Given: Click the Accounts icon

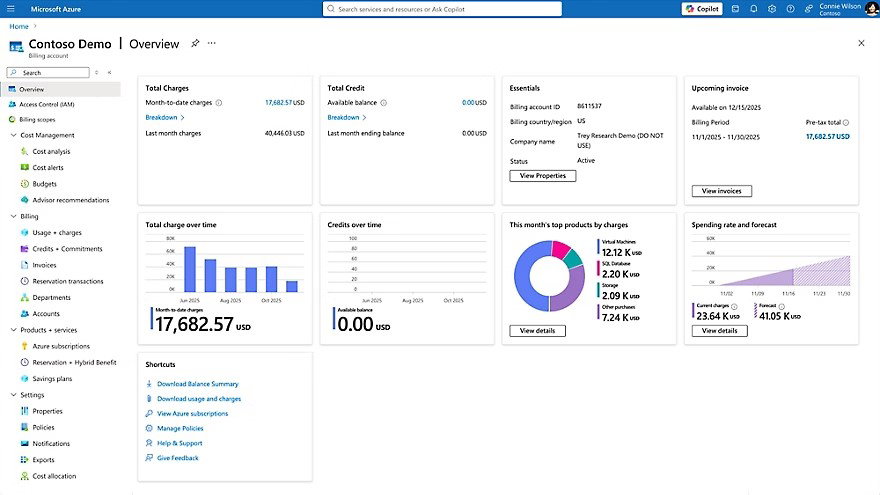Looking at the screenshot, I should pos(25,314).
